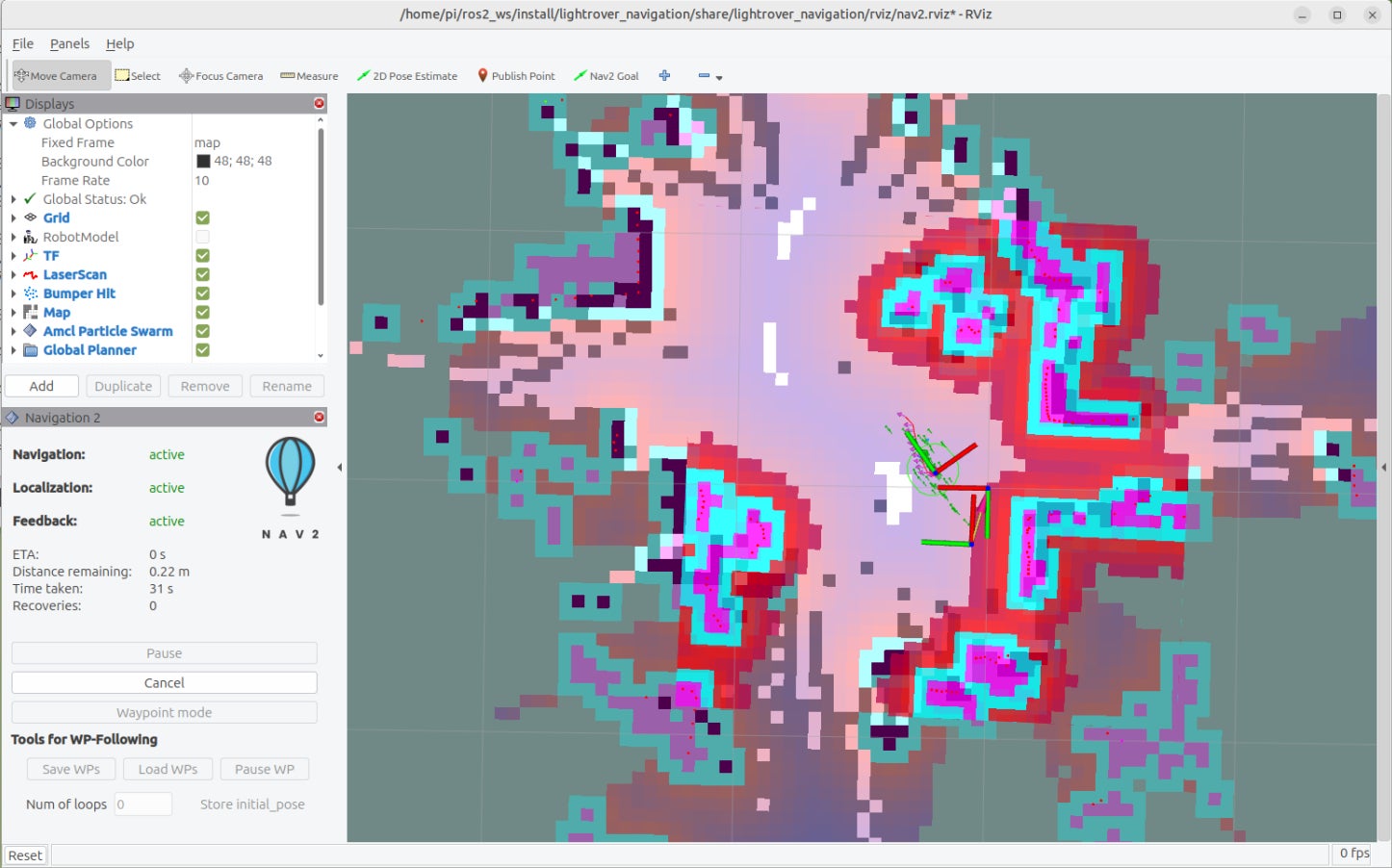The height and width of the screenshot is (868, 1392).
Task: Activate the 2D Pose Estimate tool
Action: click(407, 76)
